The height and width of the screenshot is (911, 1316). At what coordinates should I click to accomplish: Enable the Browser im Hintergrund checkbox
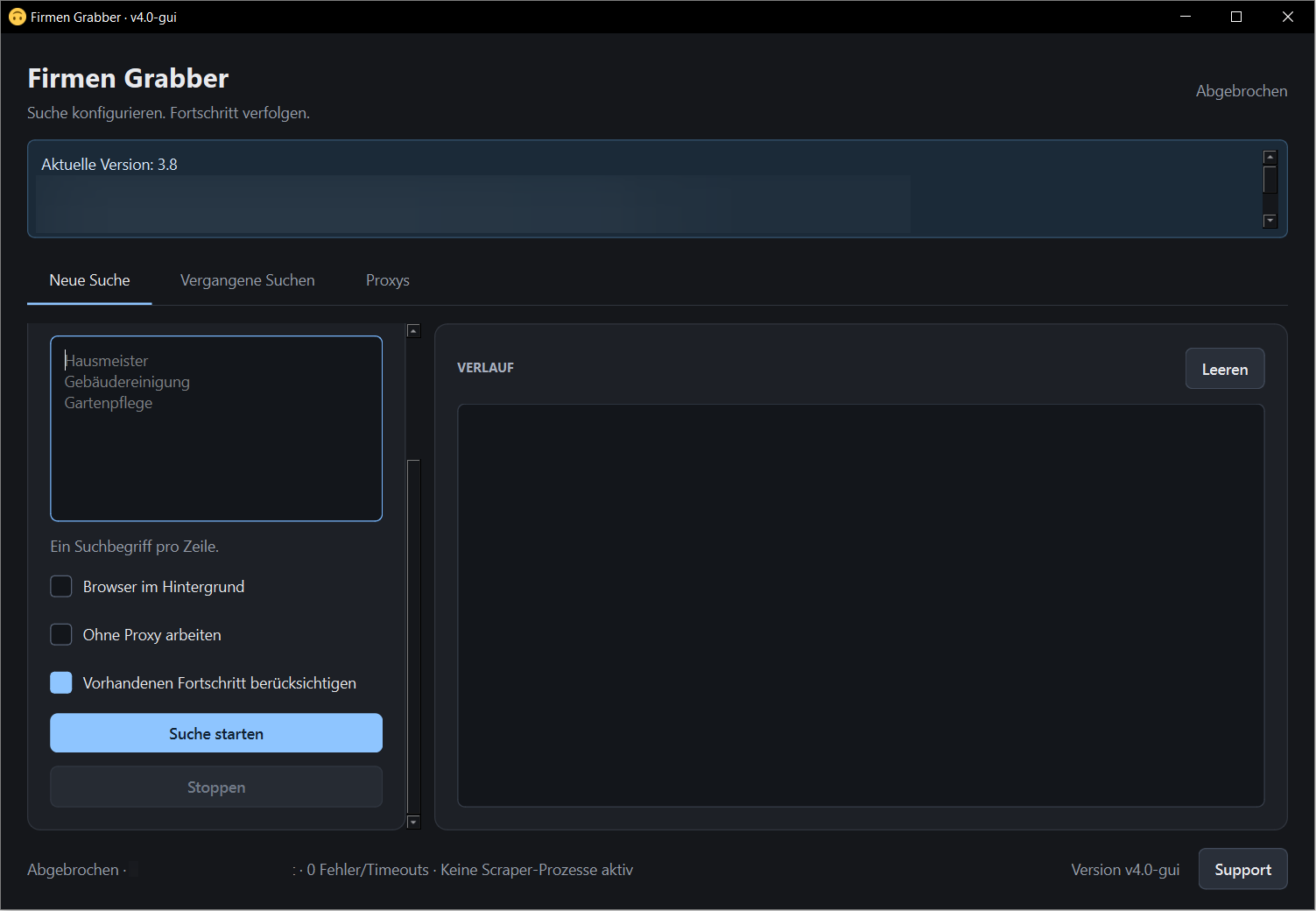click(x=61, y=586)
